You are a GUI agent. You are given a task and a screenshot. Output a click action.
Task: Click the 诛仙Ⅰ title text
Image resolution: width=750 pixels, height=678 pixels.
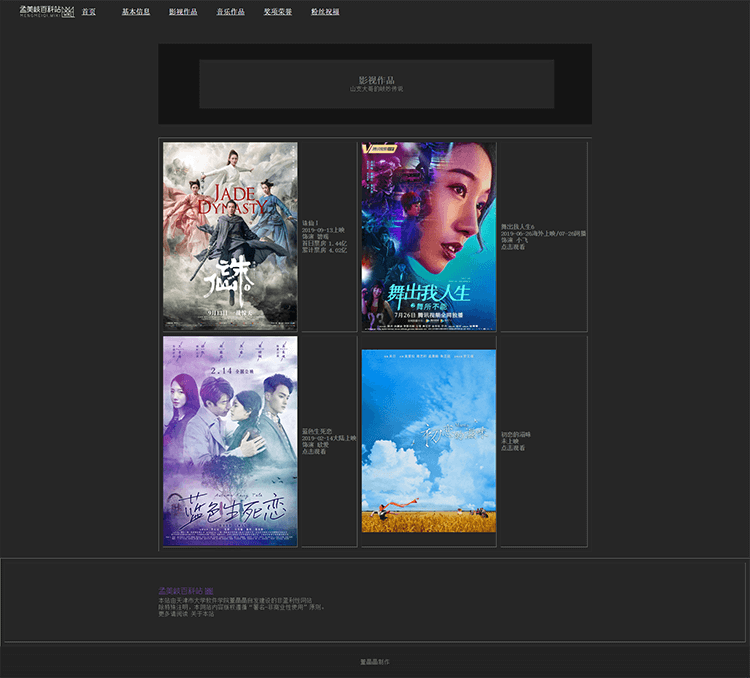(310, 223)
